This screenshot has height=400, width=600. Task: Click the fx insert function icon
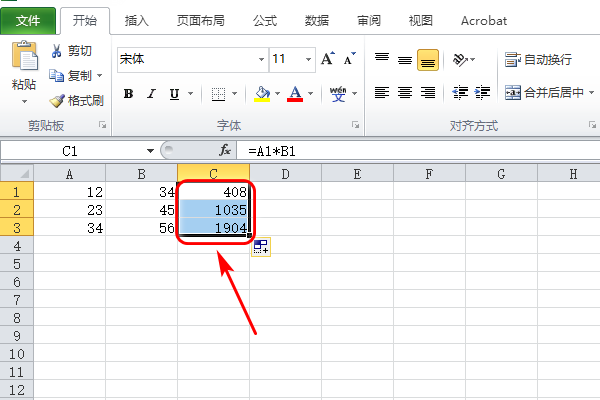(225, 150)
